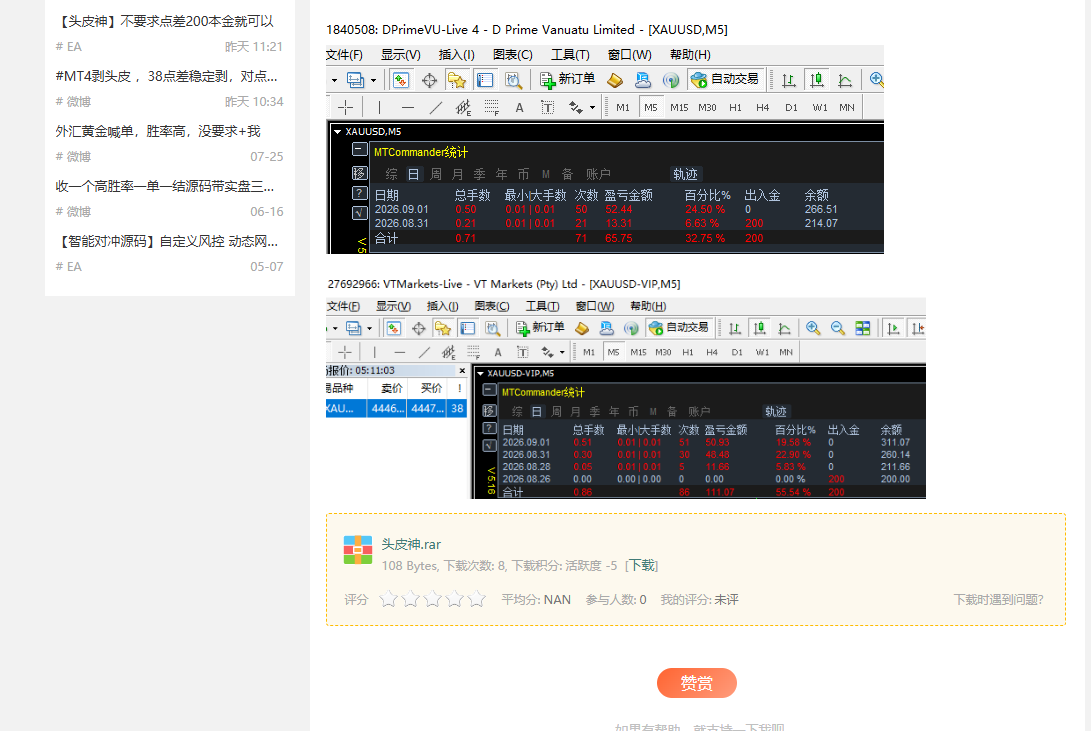Toggle candlestick chart mode in DPrimeVU toolbar
Screen dimensions: 1091x731
click(x=817, y=80)
